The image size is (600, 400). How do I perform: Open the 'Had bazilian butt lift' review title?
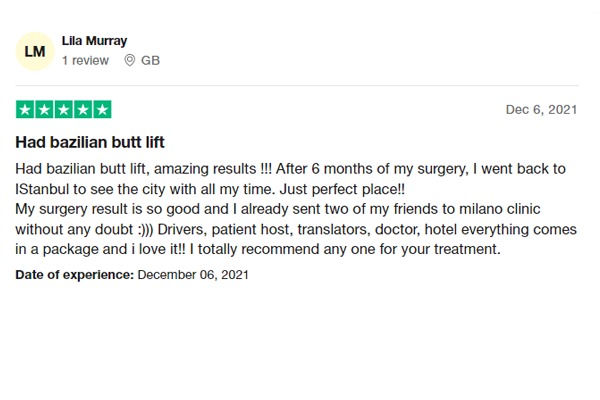pyautogui.click(x=90, y=142)
